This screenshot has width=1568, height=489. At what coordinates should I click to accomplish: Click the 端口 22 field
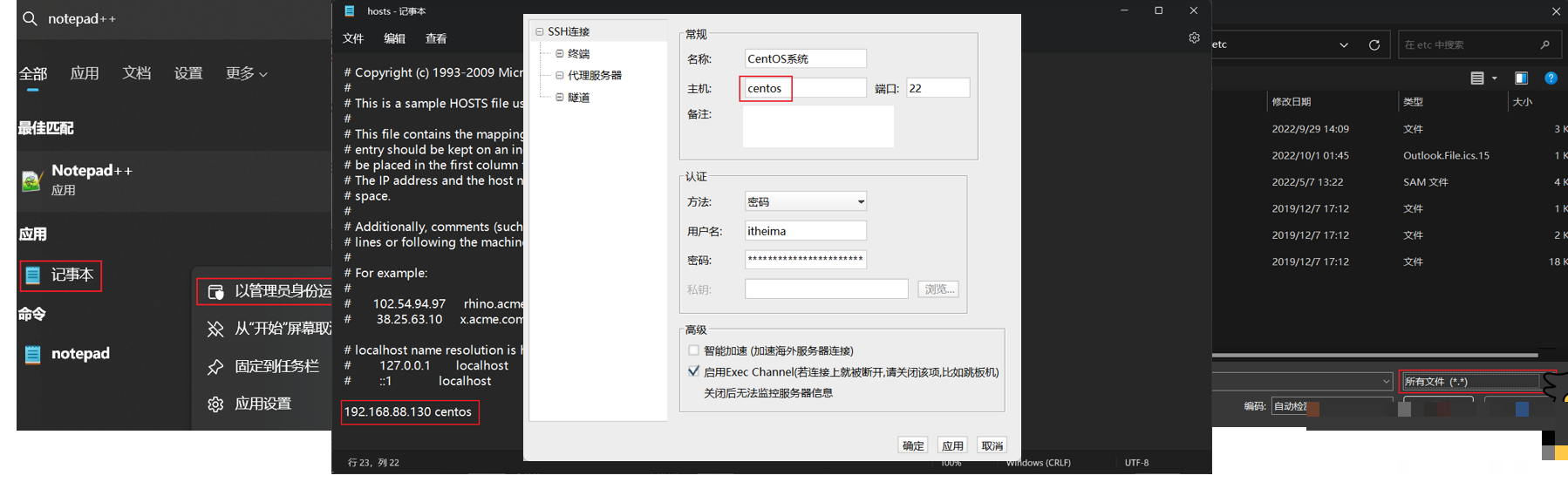pos(937,88)
